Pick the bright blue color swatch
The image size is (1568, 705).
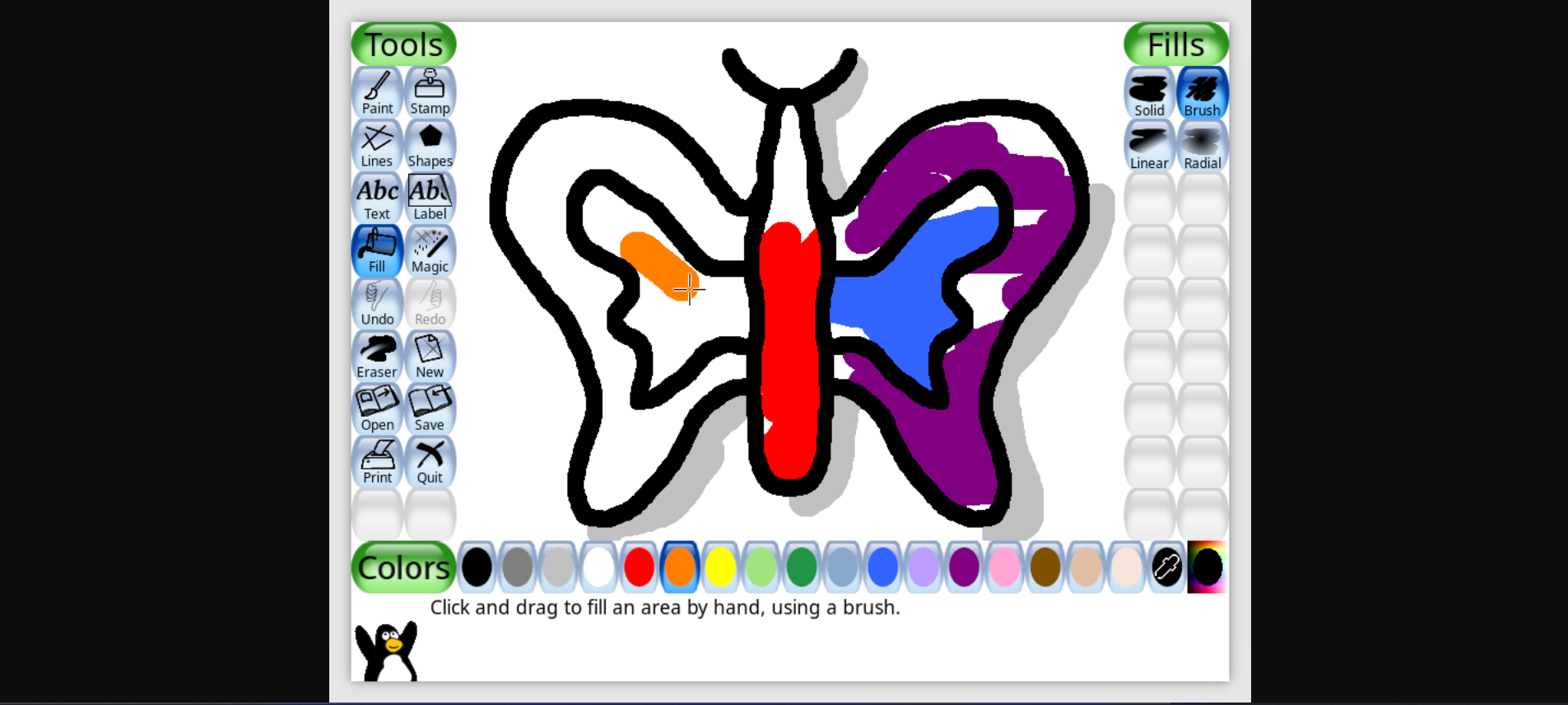click(882, 567)
